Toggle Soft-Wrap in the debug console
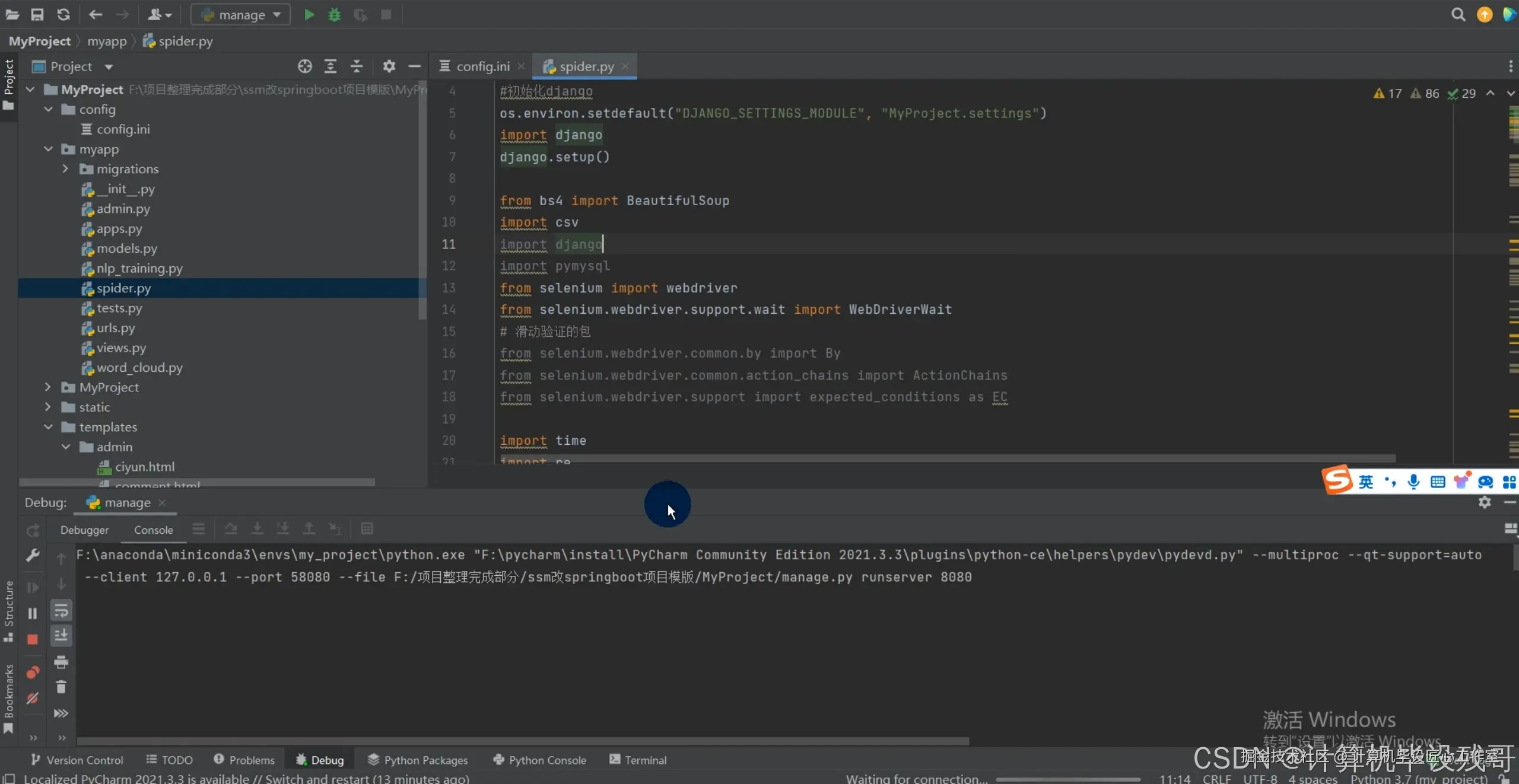1519x784 pixels. pyautogui.click(x=61, y=610)
